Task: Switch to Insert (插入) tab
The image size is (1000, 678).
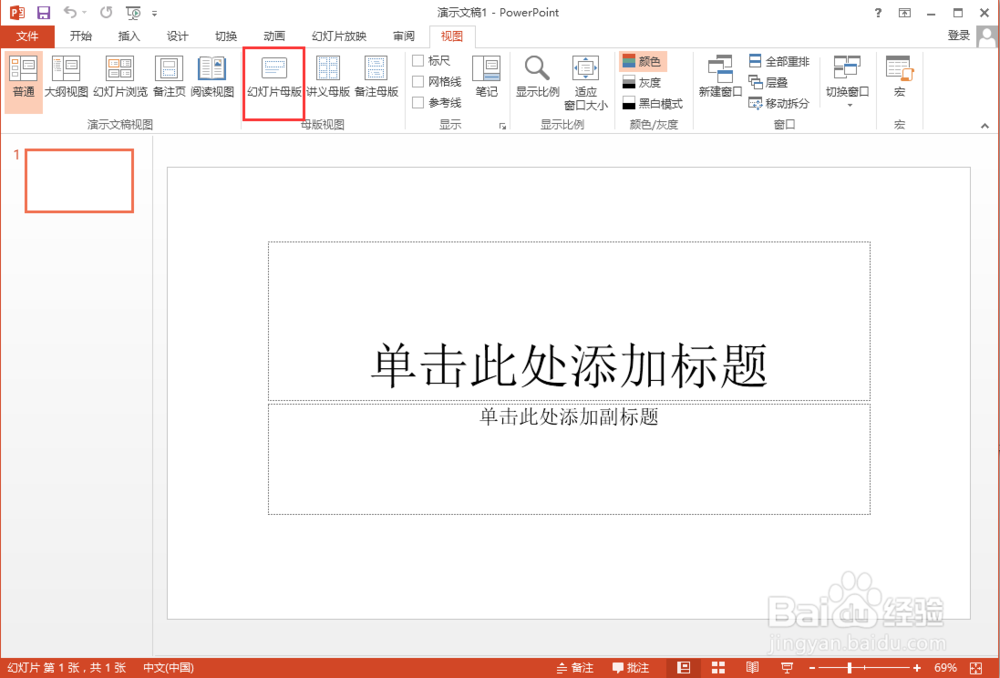Action: [129, 36]
